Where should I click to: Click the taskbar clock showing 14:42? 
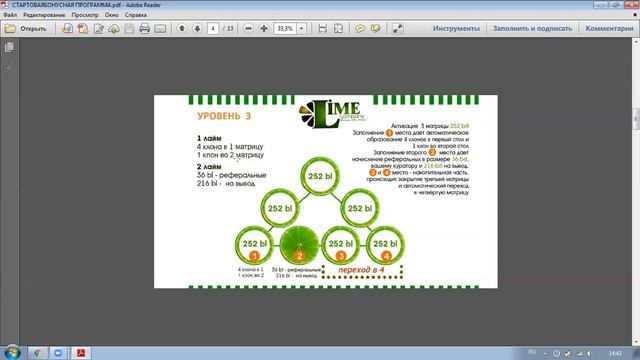pyautogui.click(x=615, y=353)
